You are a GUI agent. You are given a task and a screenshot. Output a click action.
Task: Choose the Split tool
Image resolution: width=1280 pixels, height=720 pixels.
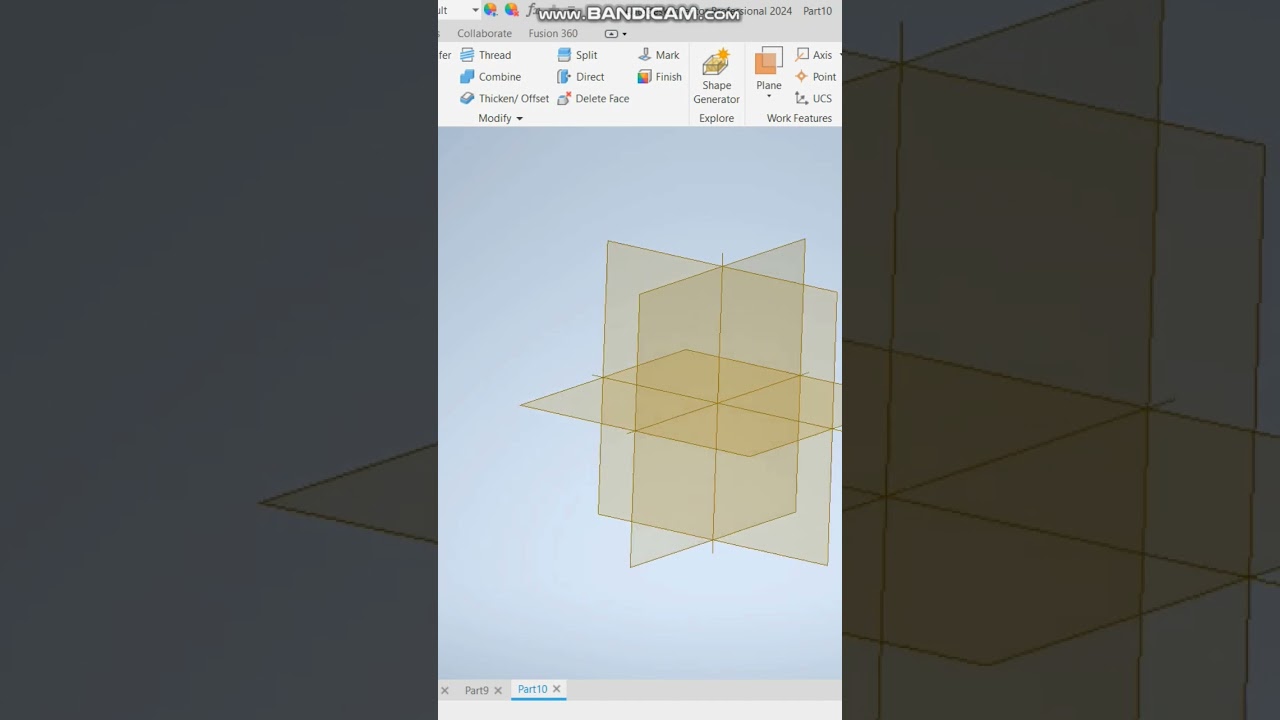click(577, 55)
